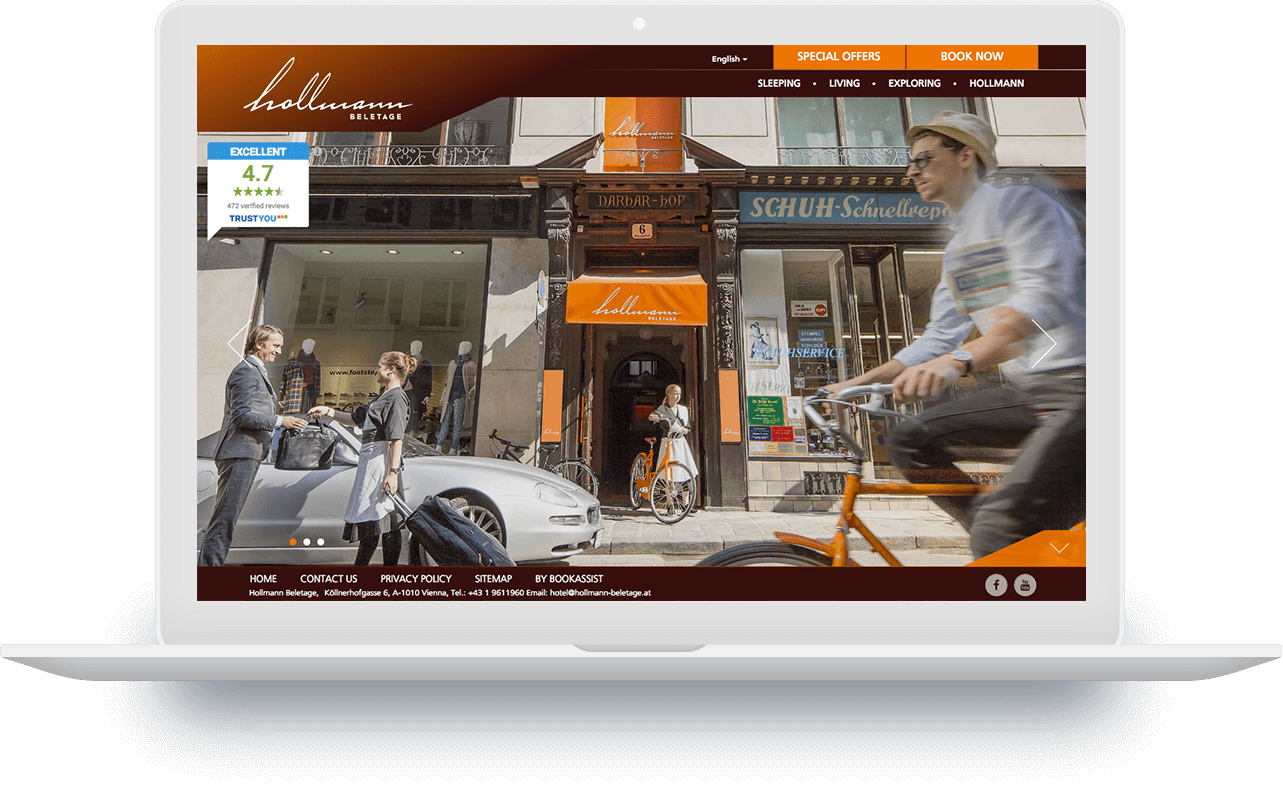
Task: Click the +43 1 9611960 phone number
Action: 496,593
